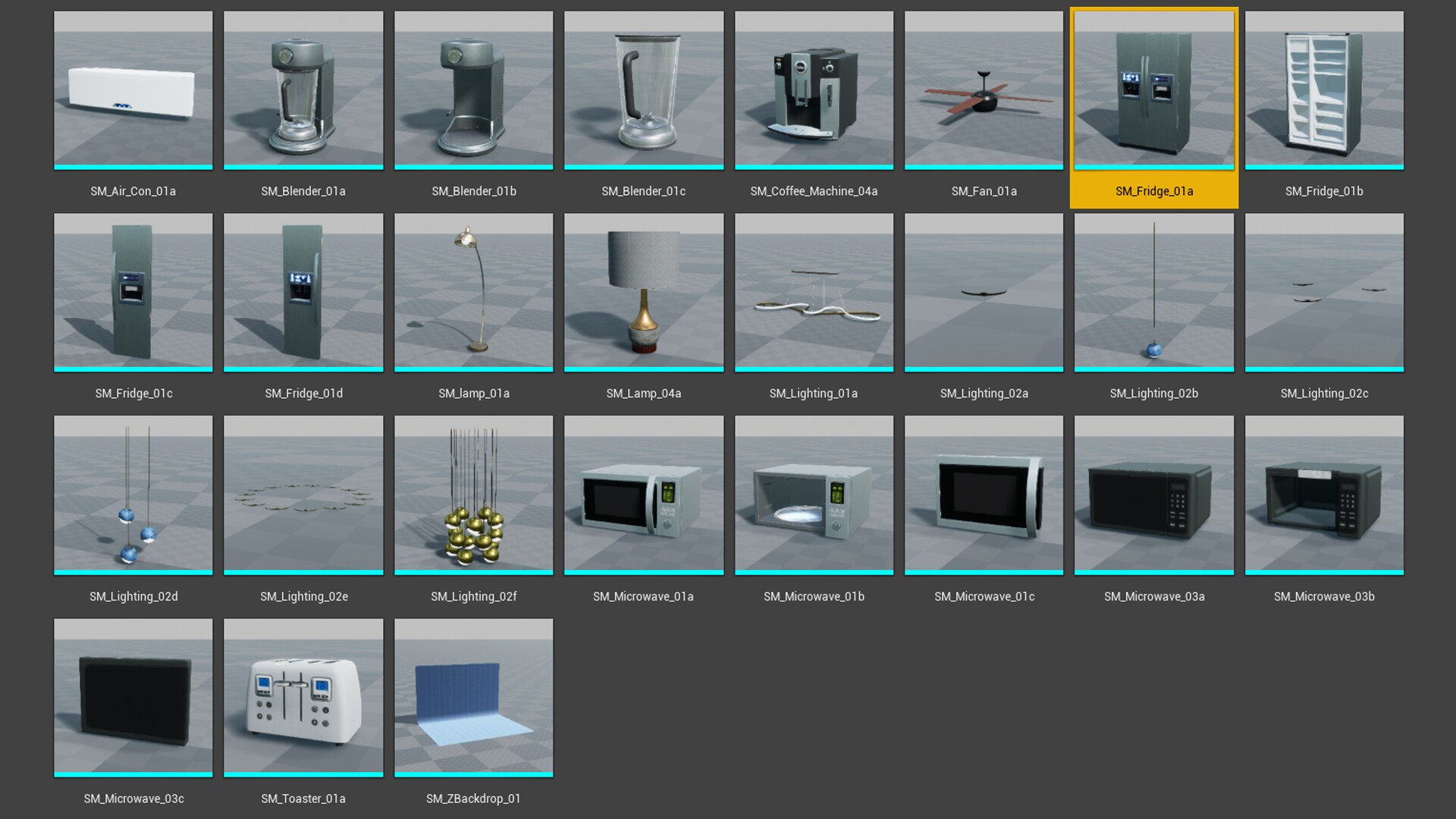Click the SM_Lighting_01a thumbnail

(814, 293)
